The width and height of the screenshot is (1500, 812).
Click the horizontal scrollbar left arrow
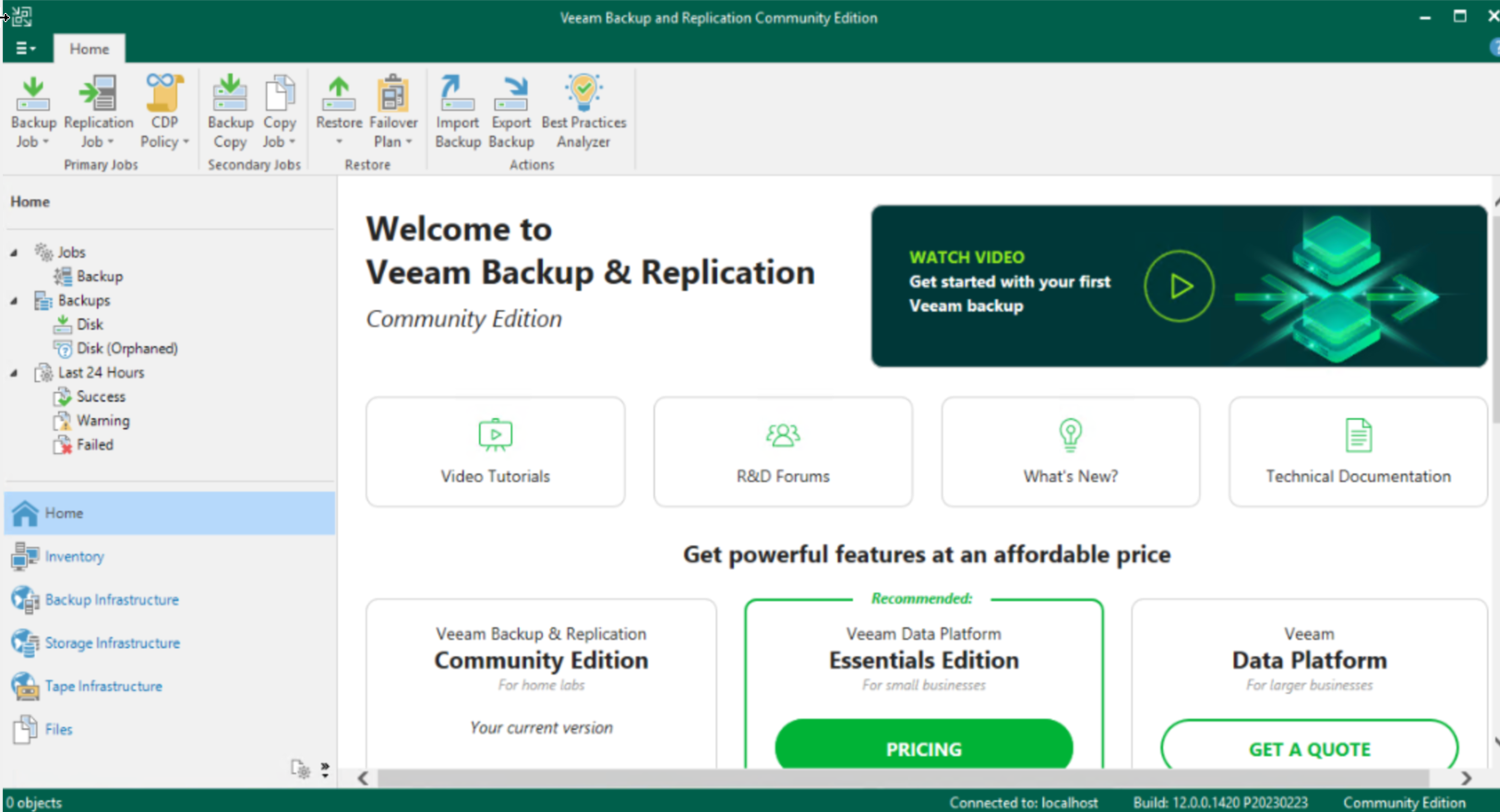coord(363,778)
